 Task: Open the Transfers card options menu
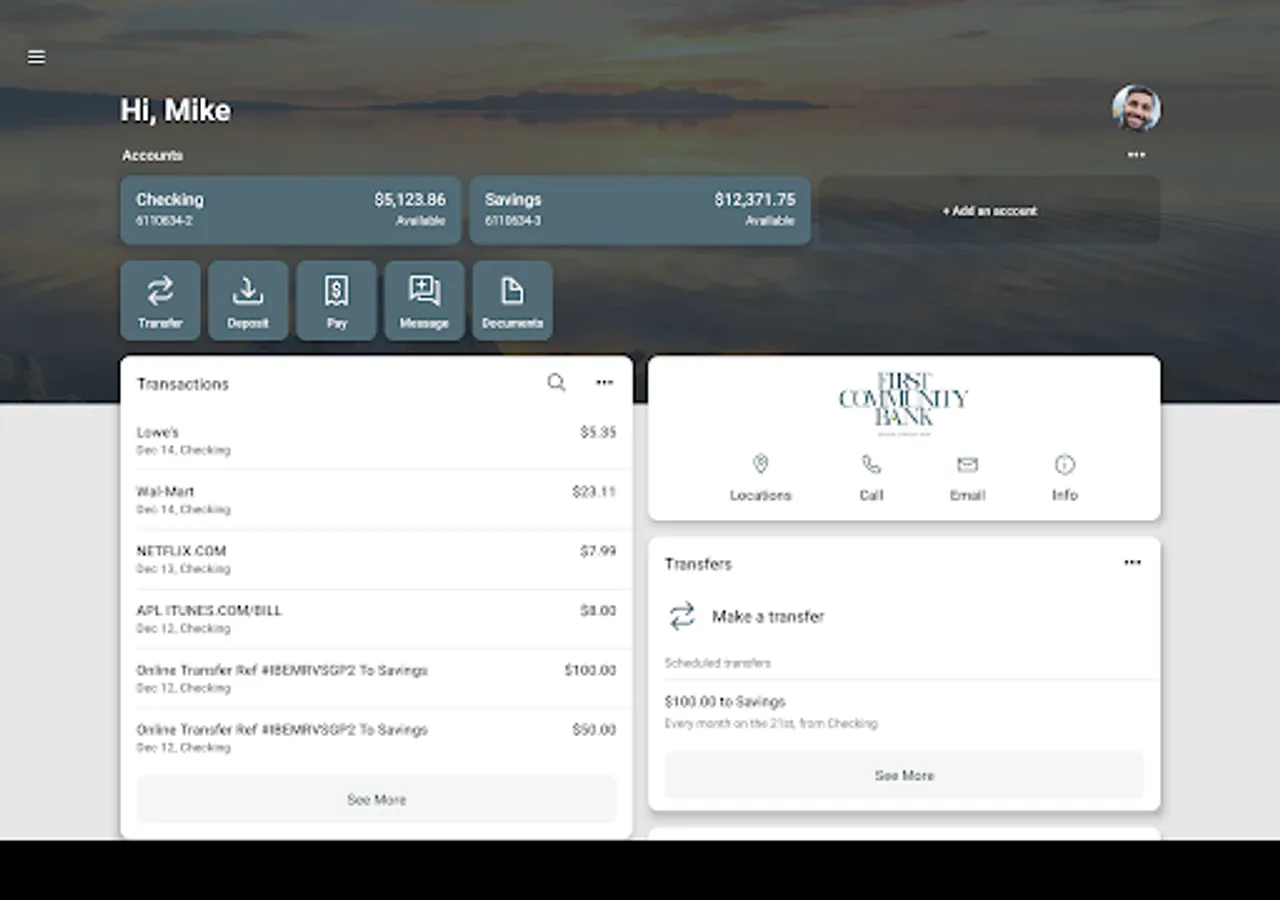click(x=1132, y=562)
